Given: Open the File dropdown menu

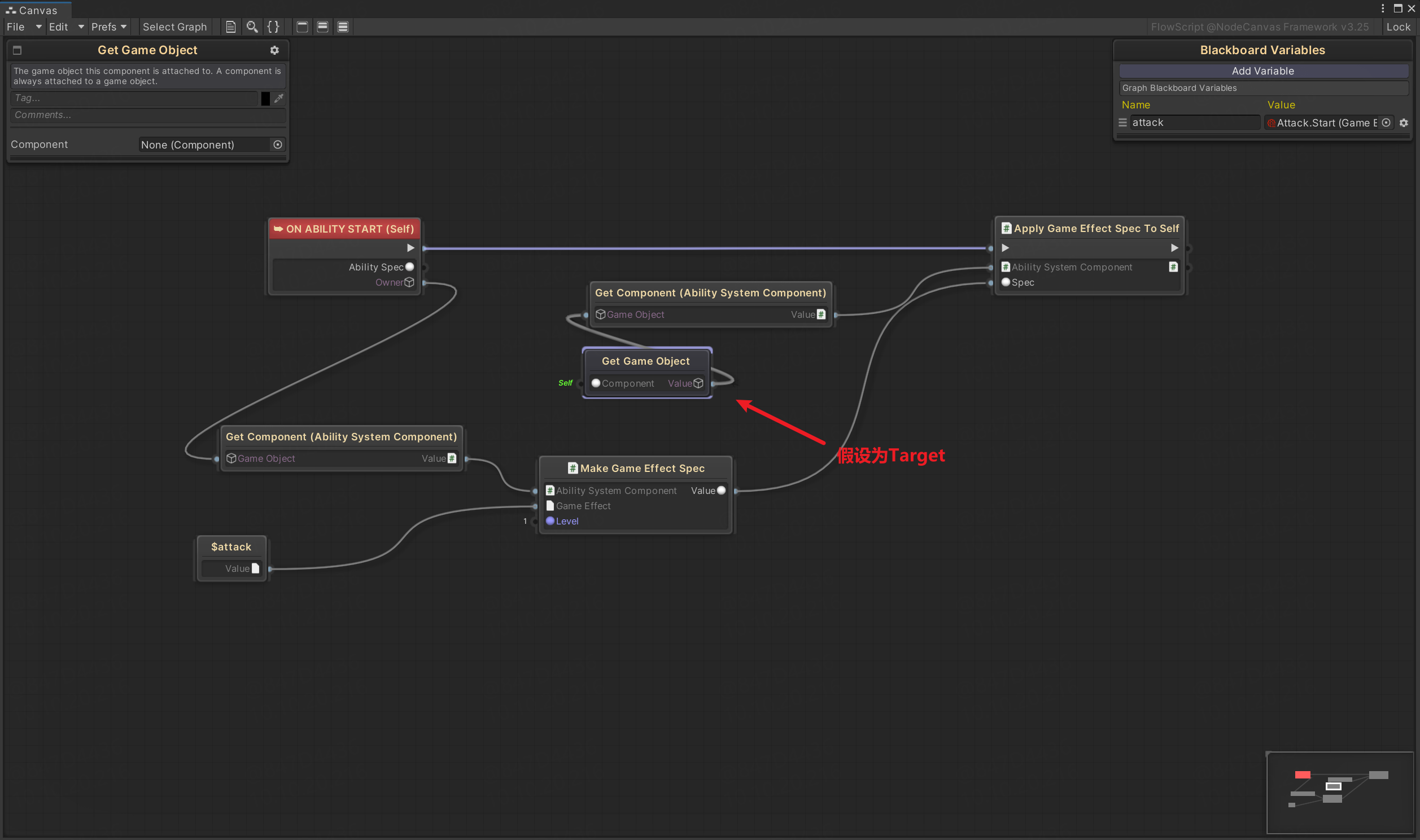Looking at the screenshot, I should pos(23,27).
